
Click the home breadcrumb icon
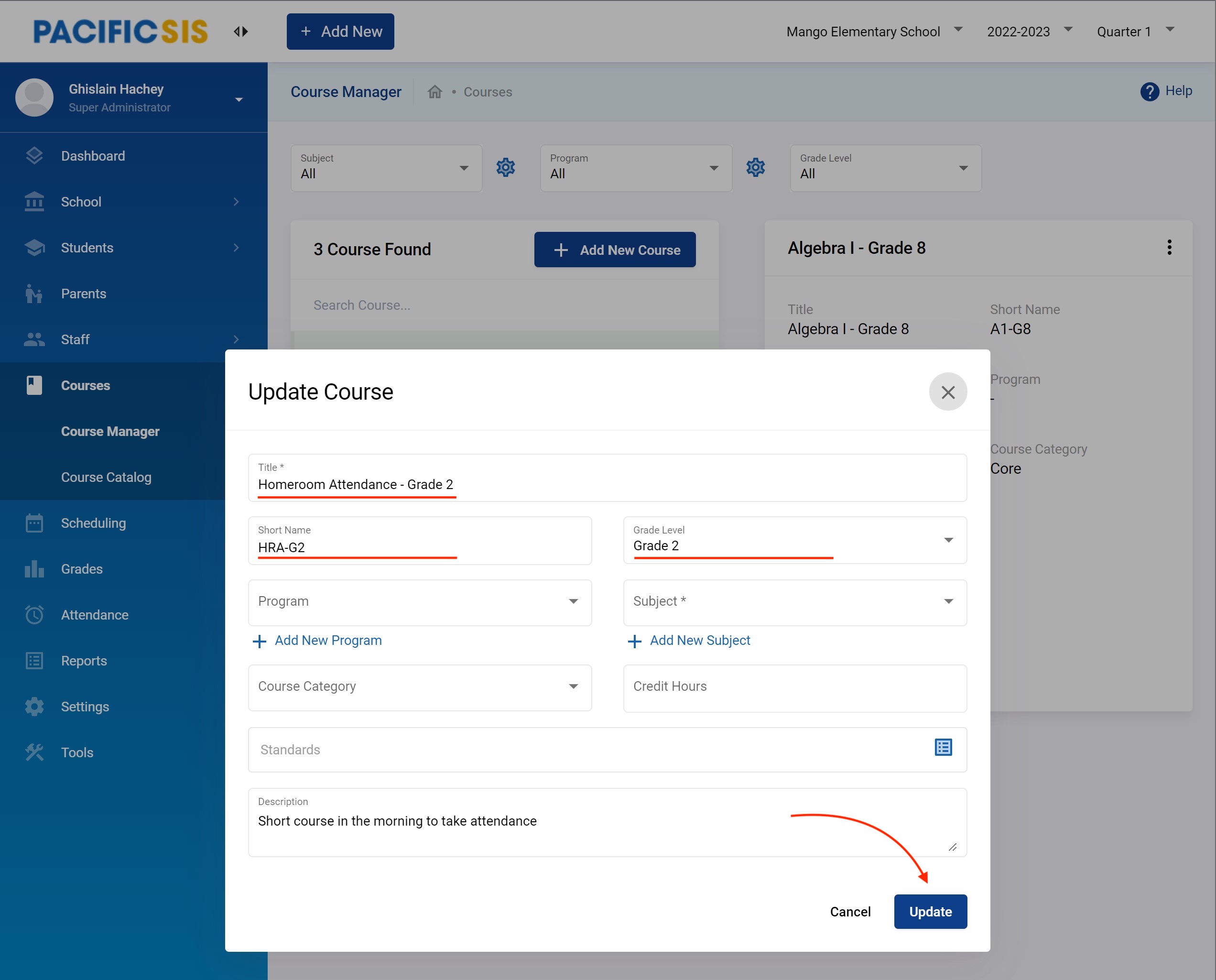[x=434, y=92]
